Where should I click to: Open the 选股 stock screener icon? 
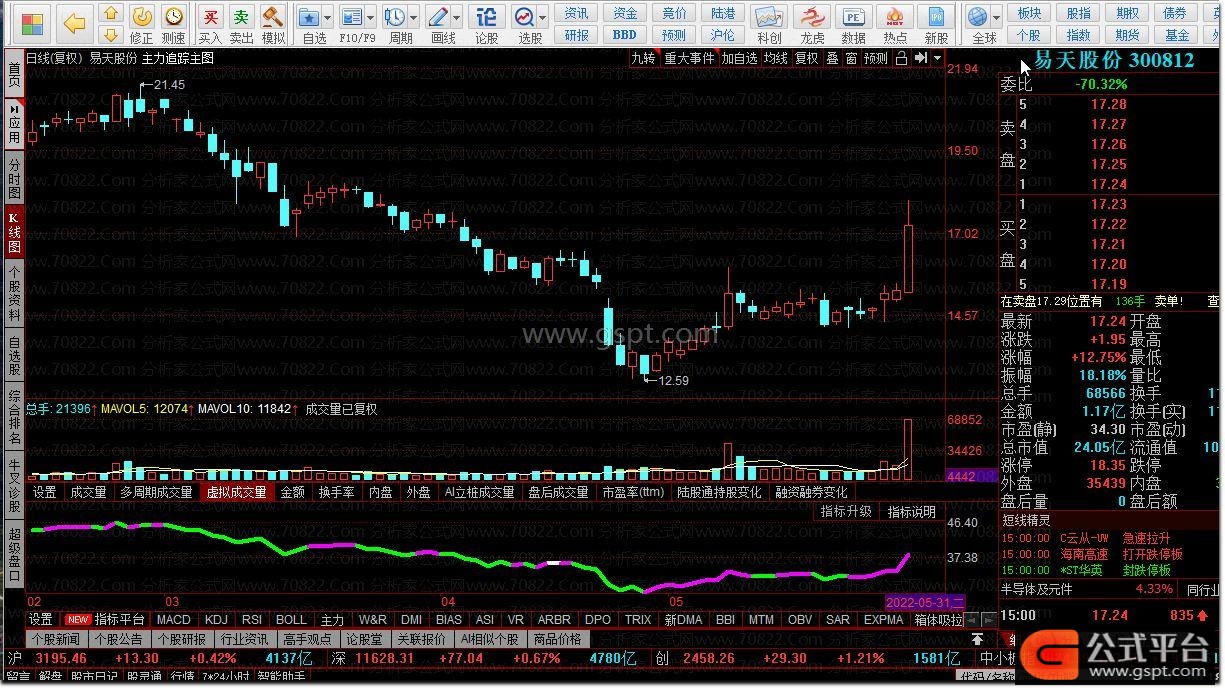(x=525, y=16)
